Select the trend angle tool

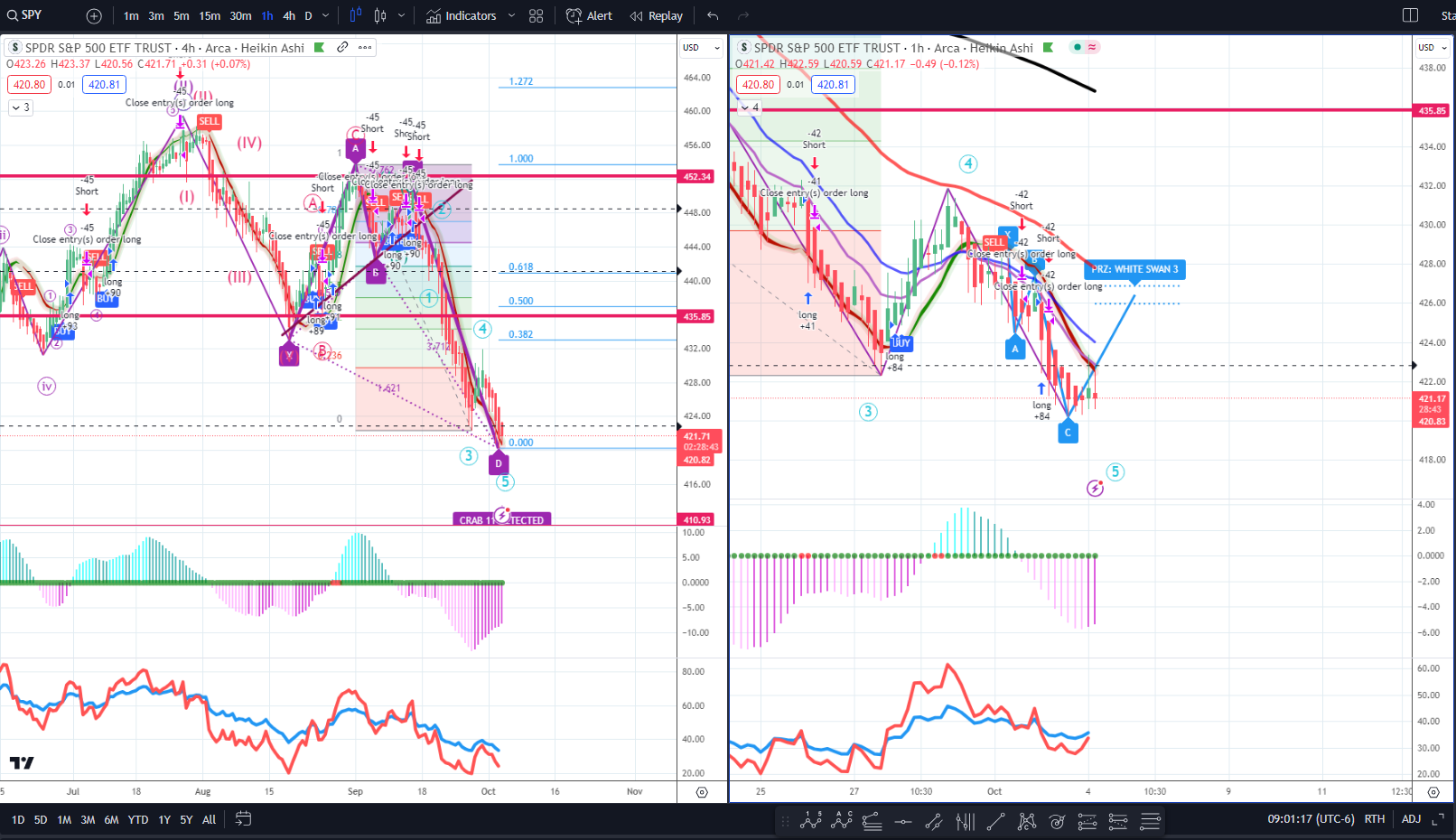point(934,821)
